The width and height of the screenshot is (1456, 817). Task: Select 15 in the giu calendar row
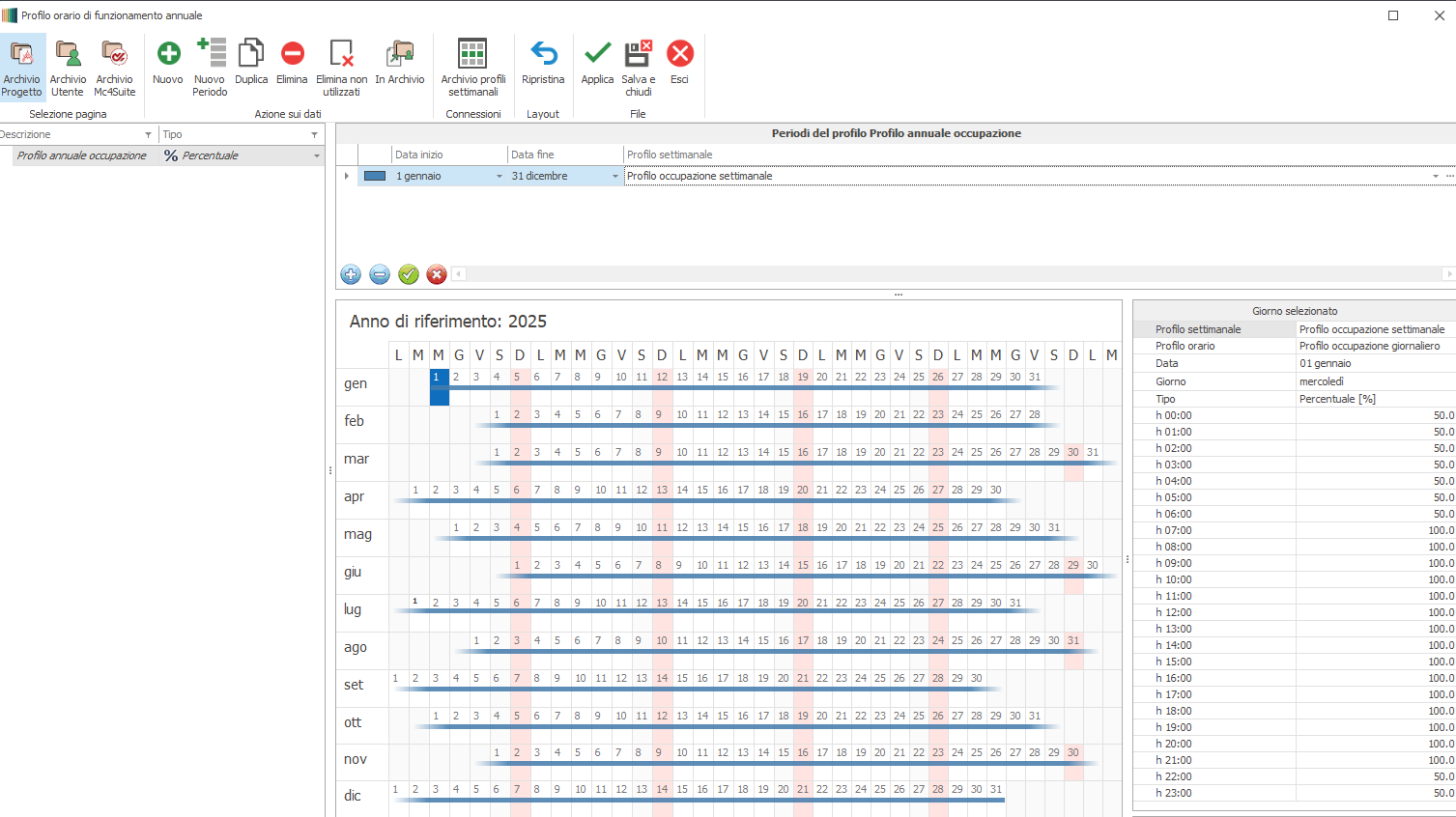[803, 566]
